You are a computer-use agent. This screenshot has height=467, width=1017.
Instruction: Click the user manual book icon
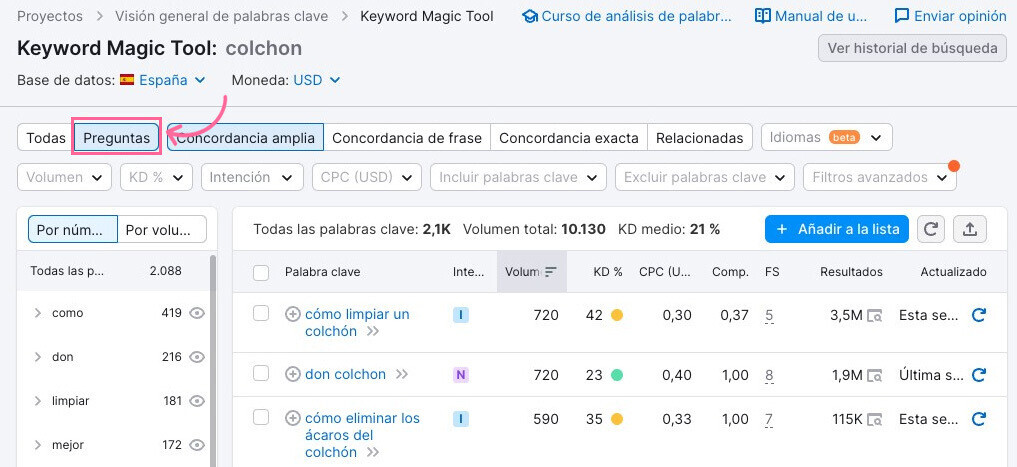tap(763, 16)
